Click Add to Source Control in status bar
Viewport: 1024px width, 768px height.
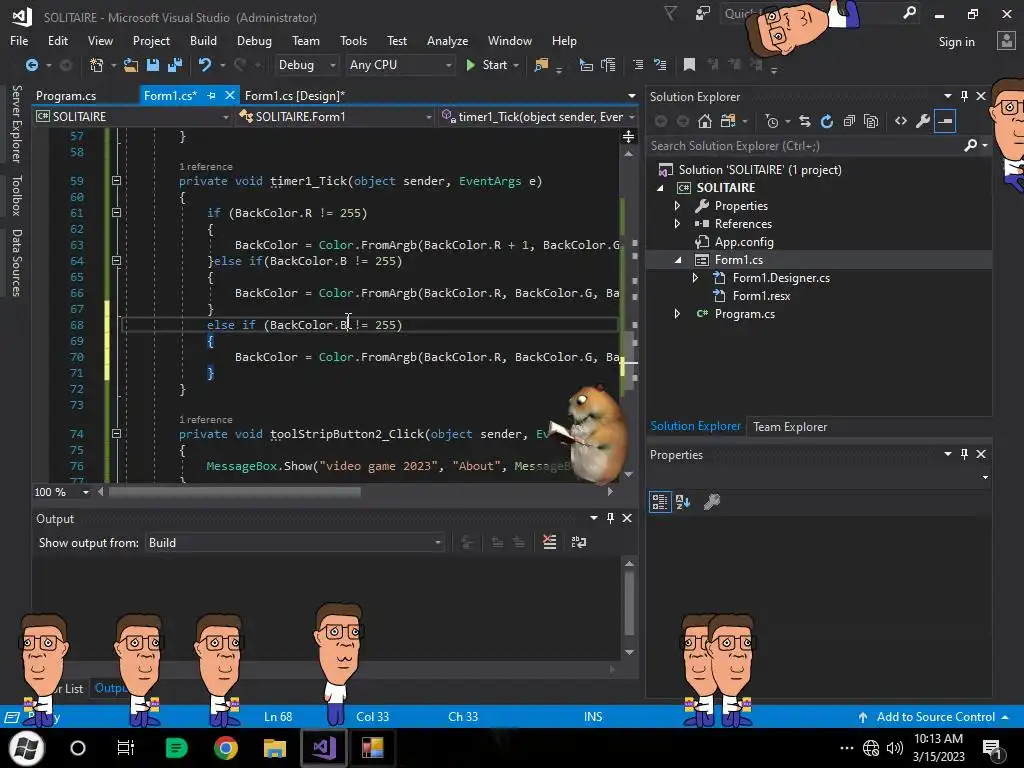pos(935,716)
